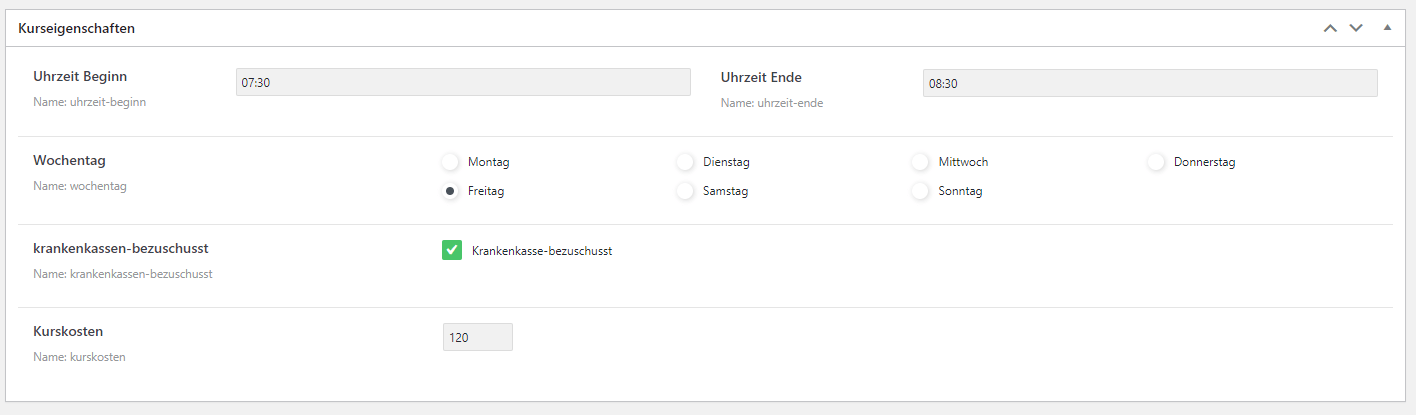Uncheck the green Krankenkasse-bezuschusst checkbox
Screen dimensions: 1416x415
pos(451,250)
